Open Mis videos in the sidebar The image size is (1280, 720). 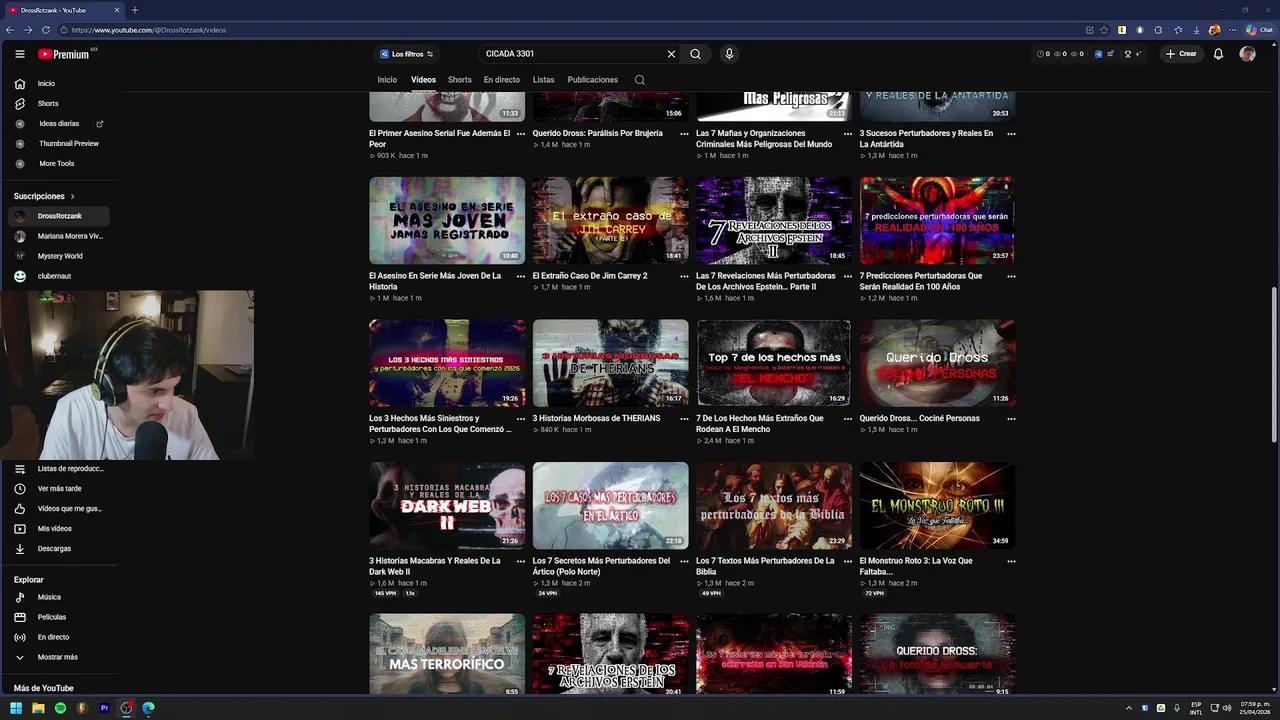click(x=60, y=529)
